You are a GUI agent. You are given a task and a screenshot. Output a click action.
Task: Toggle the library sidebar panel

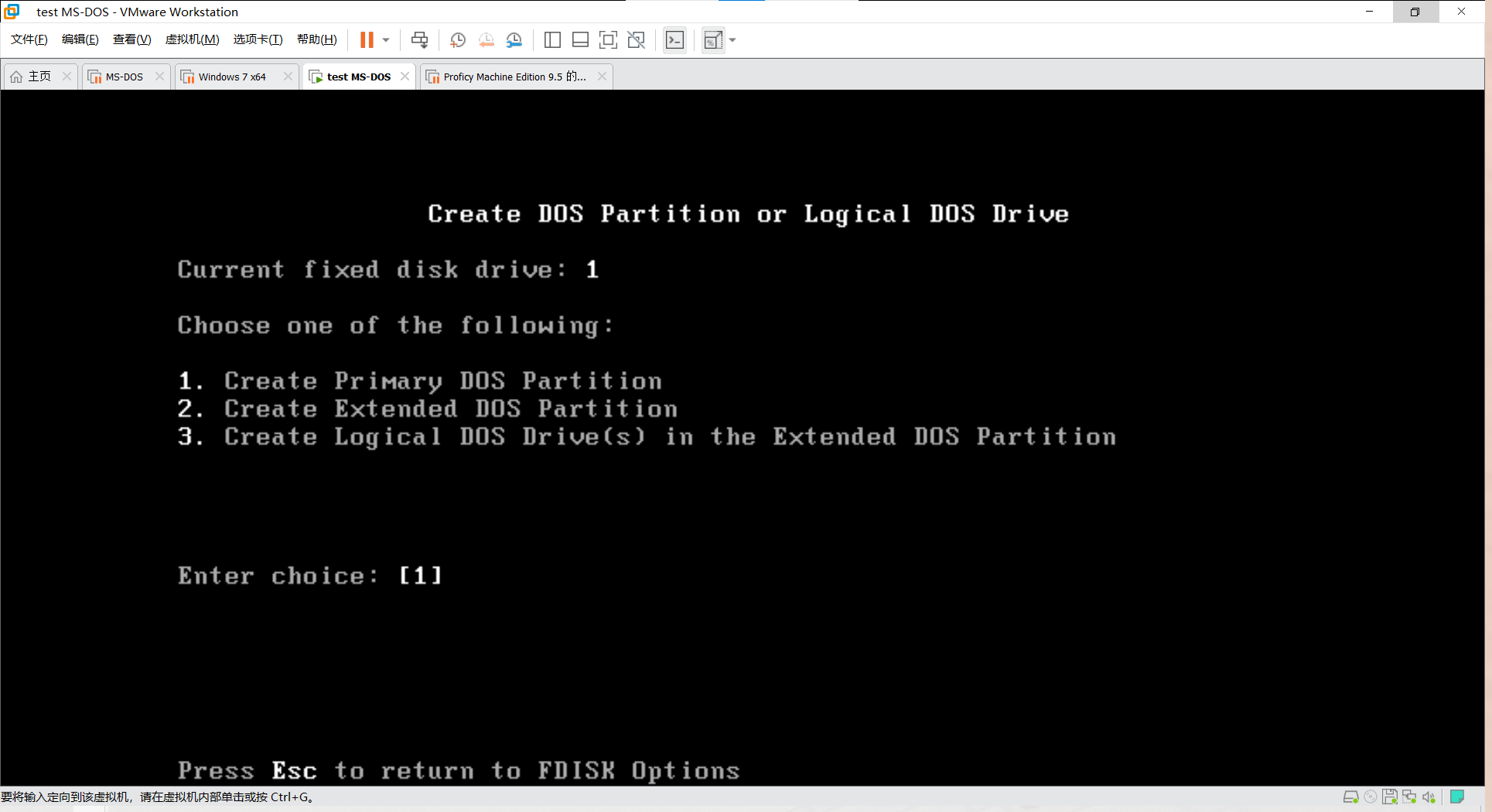552,40
